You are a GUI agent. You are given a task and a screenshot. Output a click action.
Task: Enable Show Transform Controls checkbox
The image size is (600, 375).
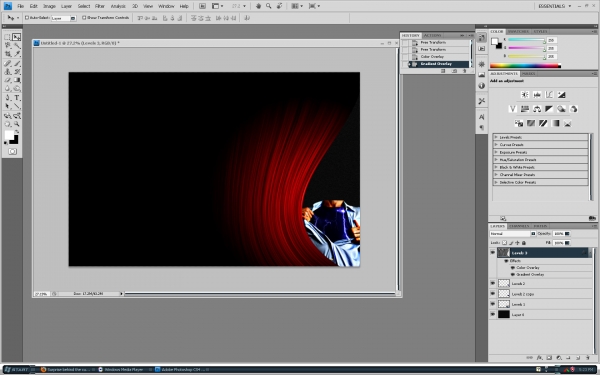click(84, 18)
